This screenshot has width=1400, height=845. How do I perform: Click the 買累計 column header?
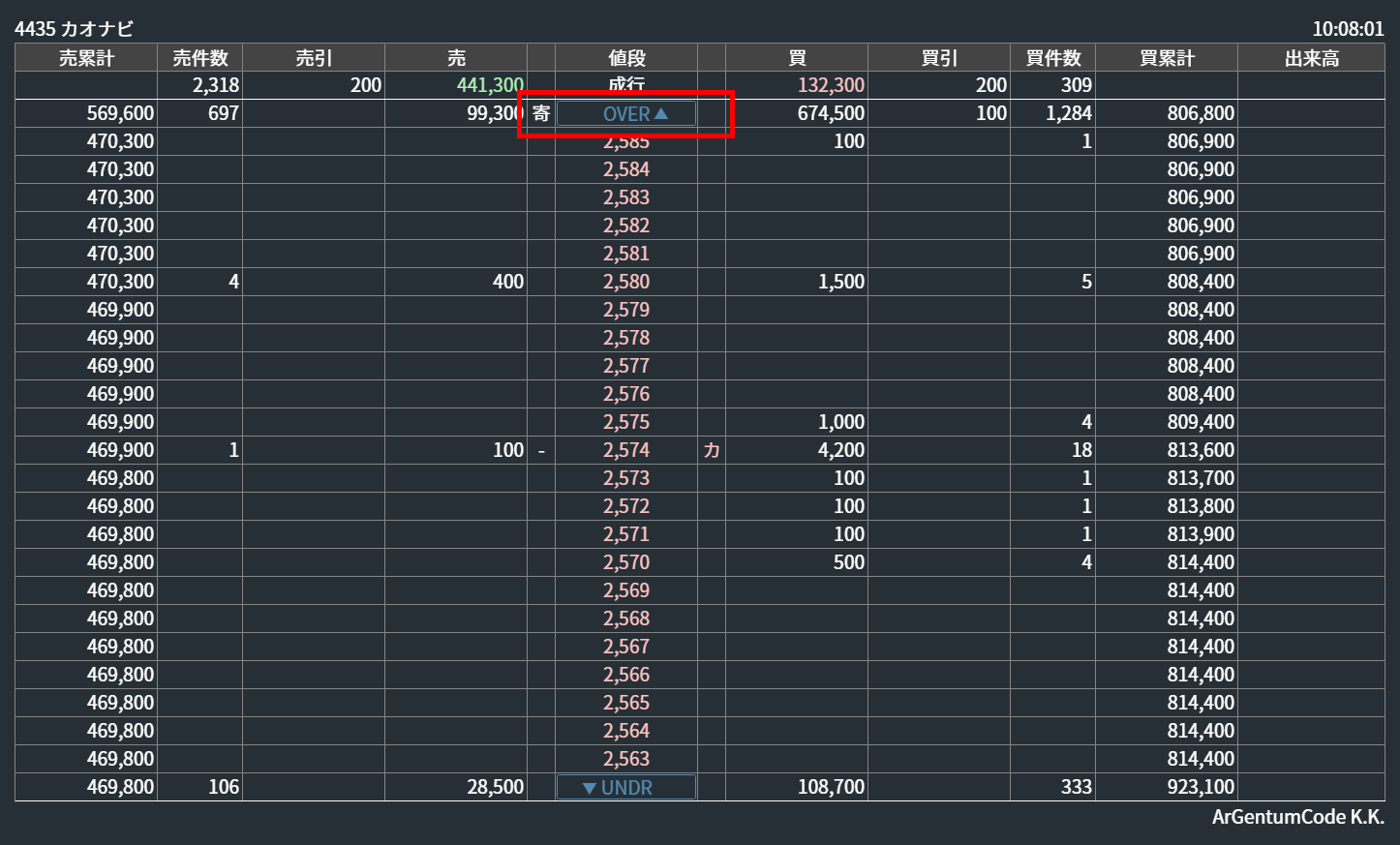click(x=1167, y=58)
